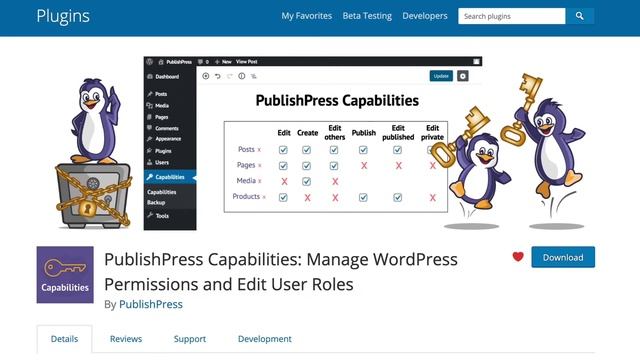Toggle the Posts Create checkbox
Screen dimensions: 640x360
(307, 150)
